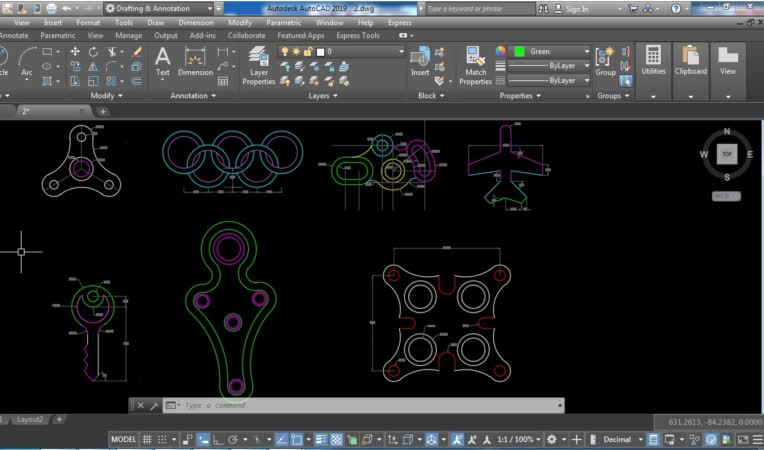Switch to the Collaborate ribbon tab
Image resolution: width=764 pixels, height=450 pixels.
coord(247,36)
